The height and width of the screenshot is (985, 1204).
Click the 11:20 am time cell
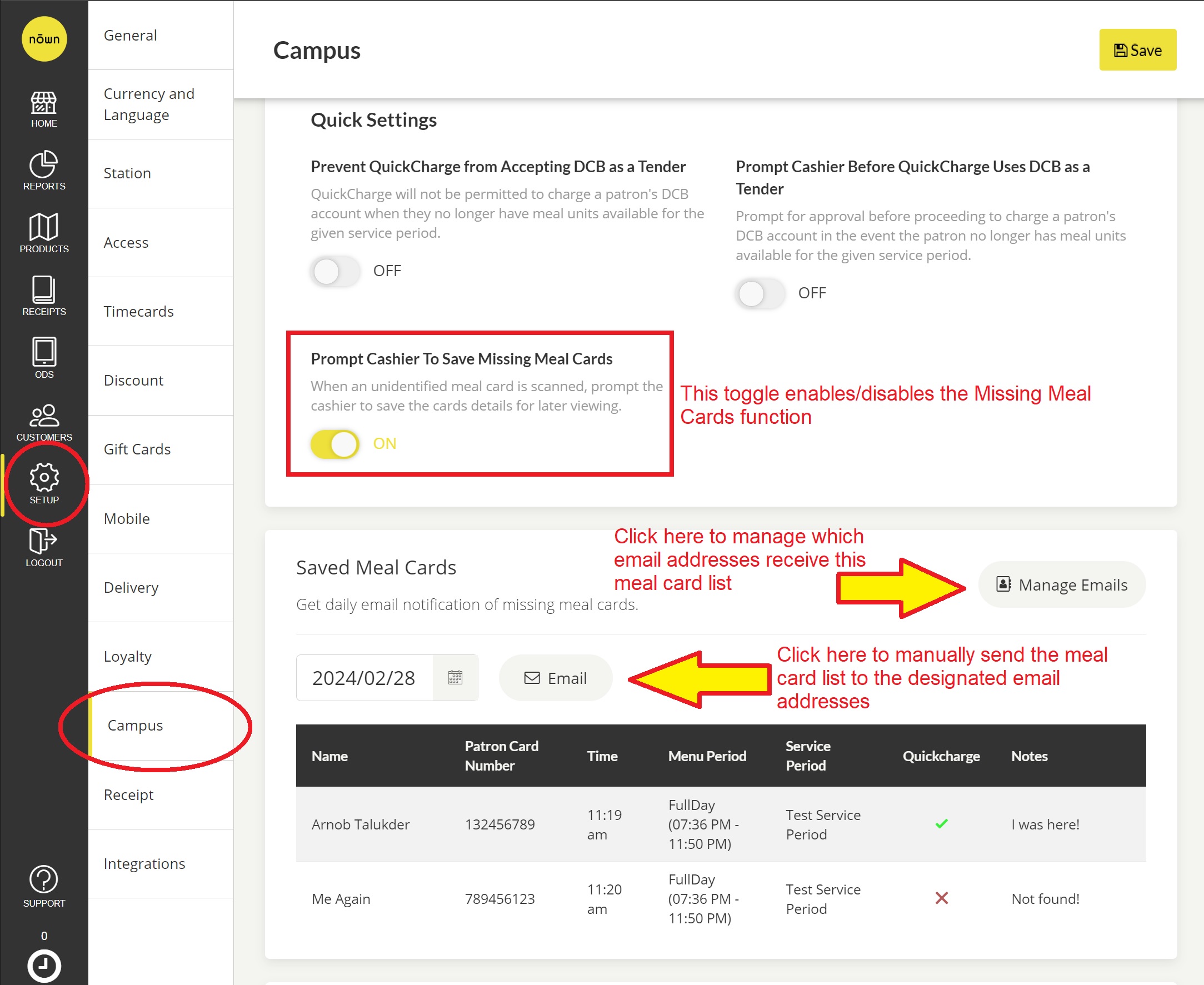point(605,899)
